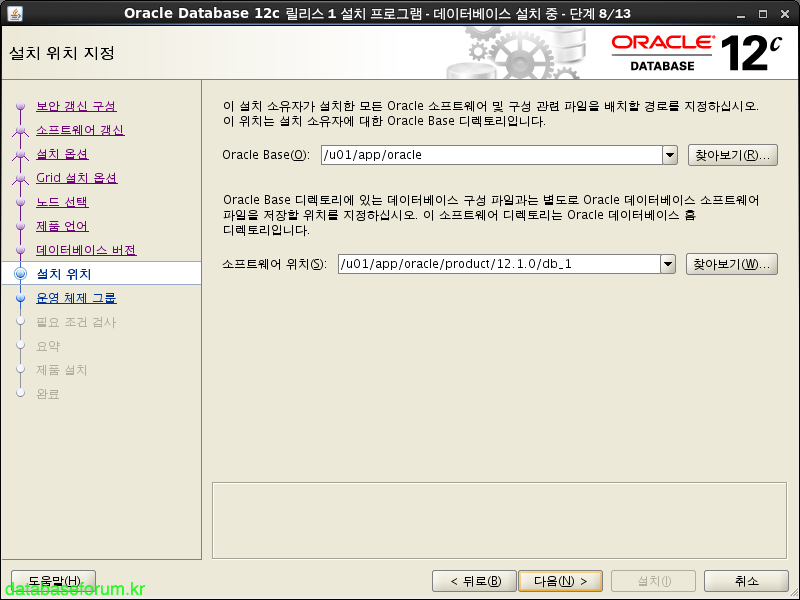Viewport: 800px width, 600px height.
Task: Go to 소프트웨어 갱신 step
Action: coord(80,130)
